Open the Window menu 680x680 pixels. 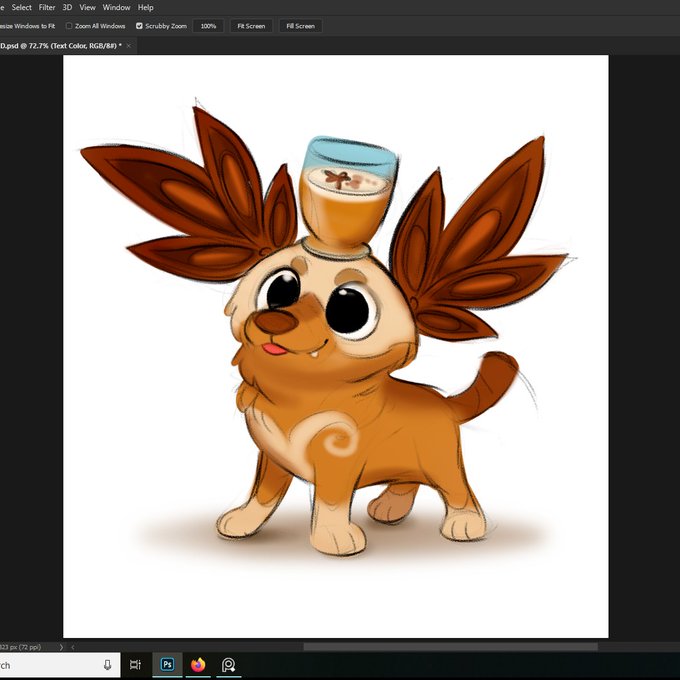(116, 7)
